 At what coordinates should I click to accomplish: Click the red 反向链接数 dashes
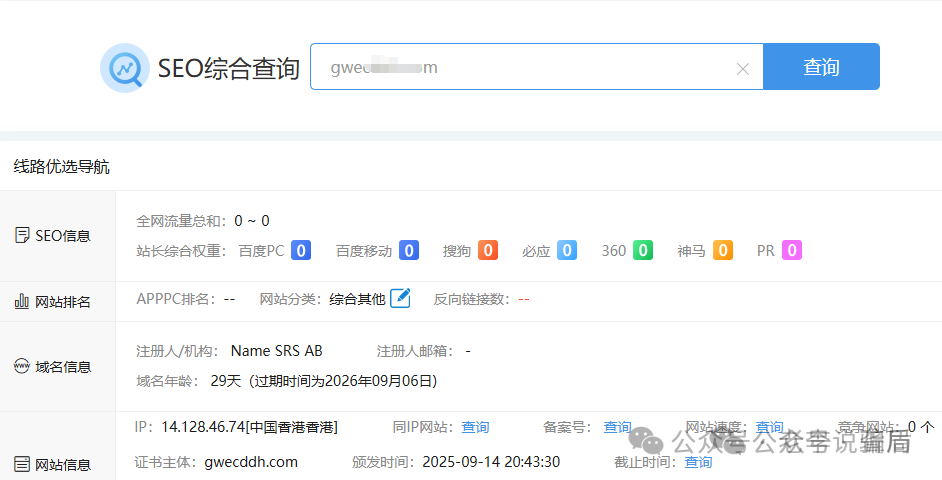524,299
